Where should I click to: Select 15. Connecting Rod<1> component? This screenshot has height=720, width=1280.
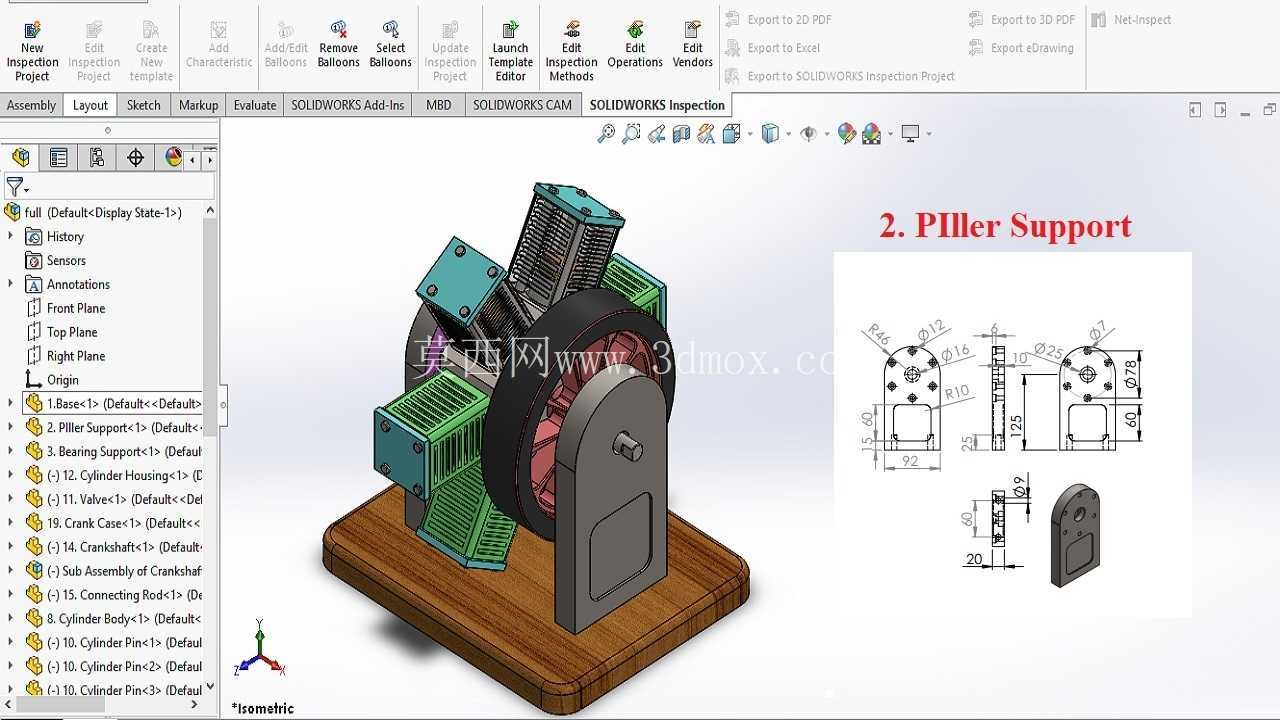114,595
